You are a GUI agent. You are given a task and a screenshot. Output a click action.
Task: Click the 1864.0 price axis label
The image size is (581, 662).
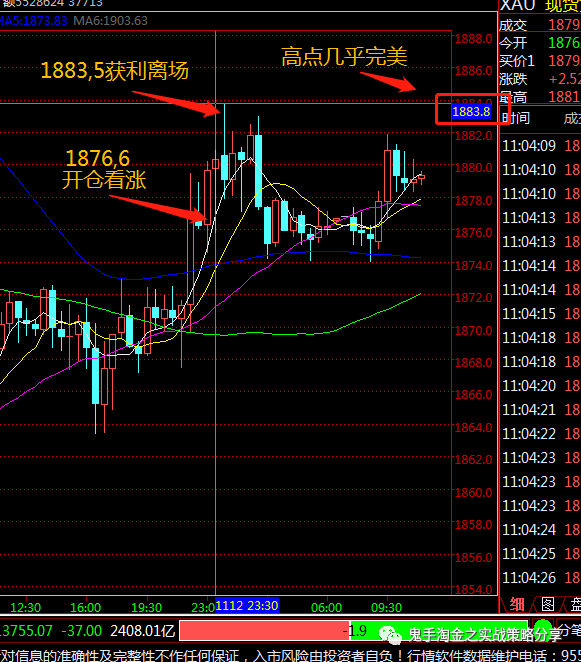point(473,427)
